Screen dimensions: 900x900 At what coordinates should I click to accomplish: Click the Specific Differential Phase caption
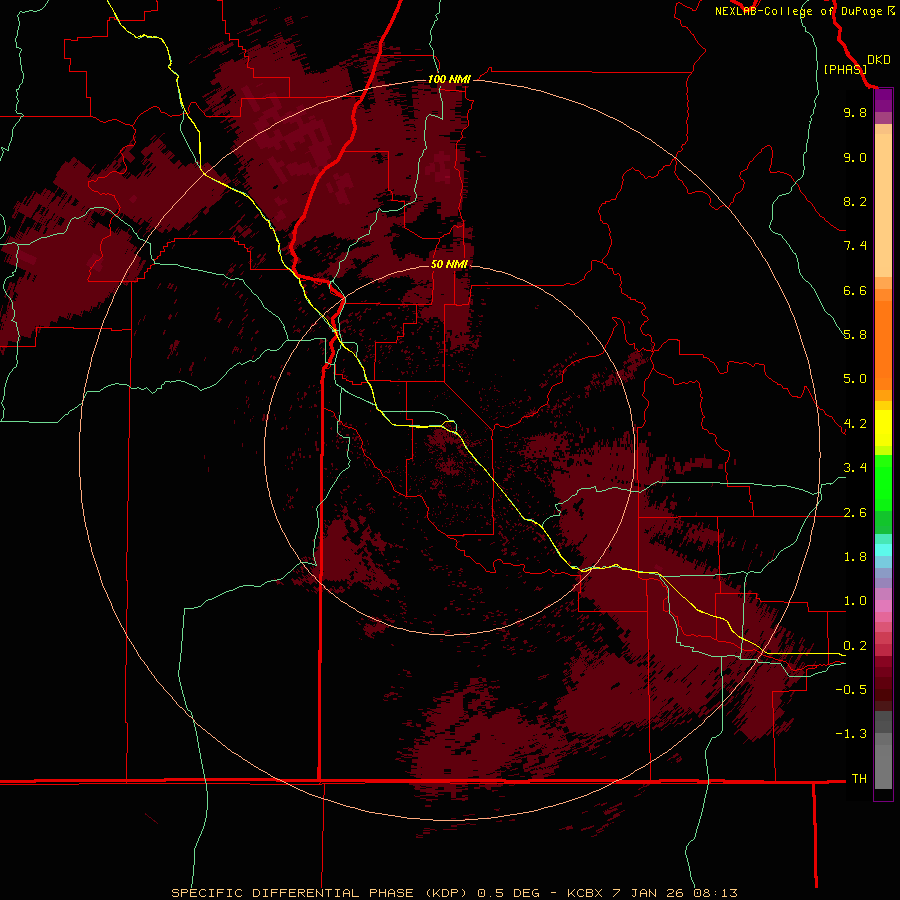point(455,893)
